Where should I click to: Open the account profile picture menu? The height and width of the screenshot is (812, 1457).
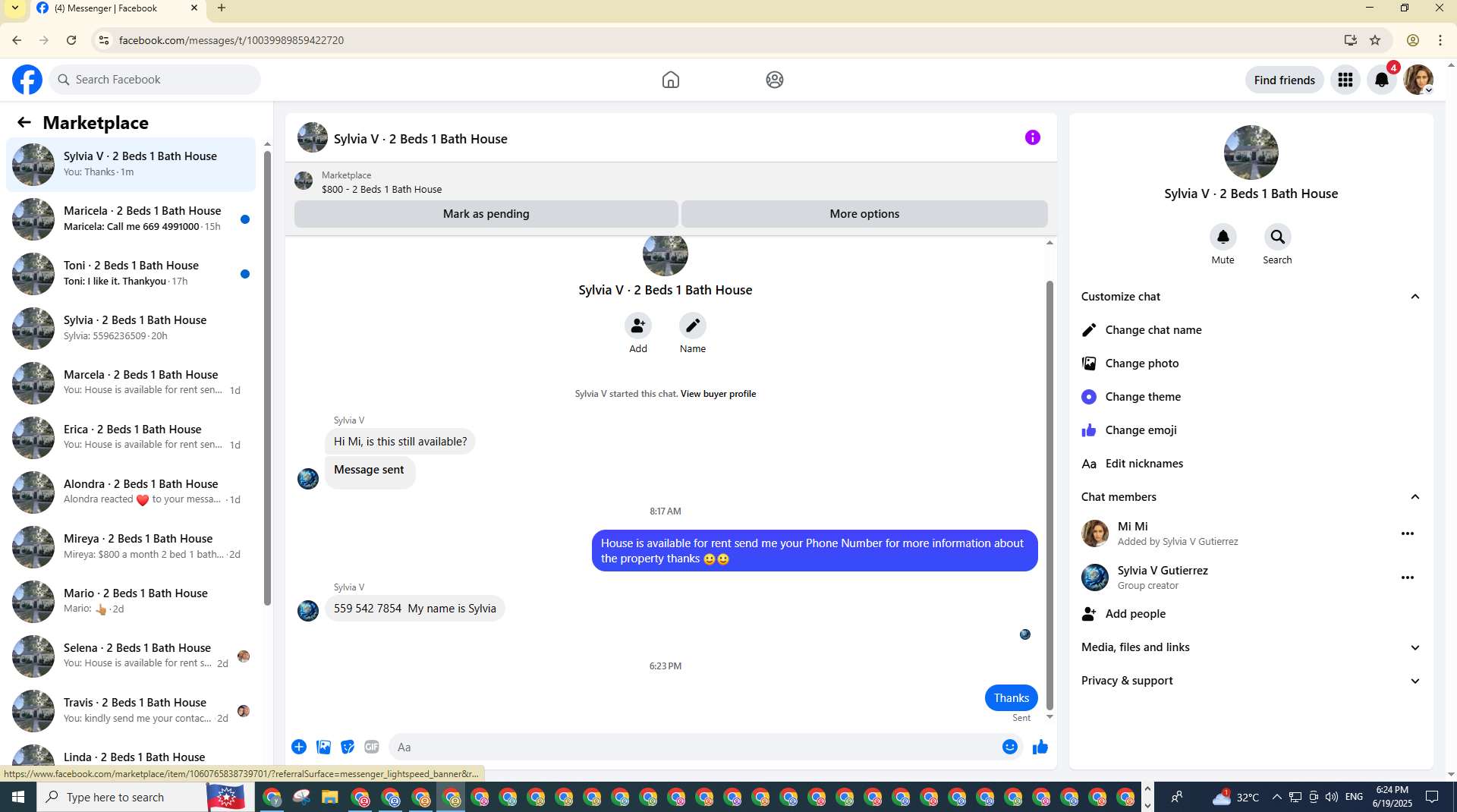[1418, 80]
